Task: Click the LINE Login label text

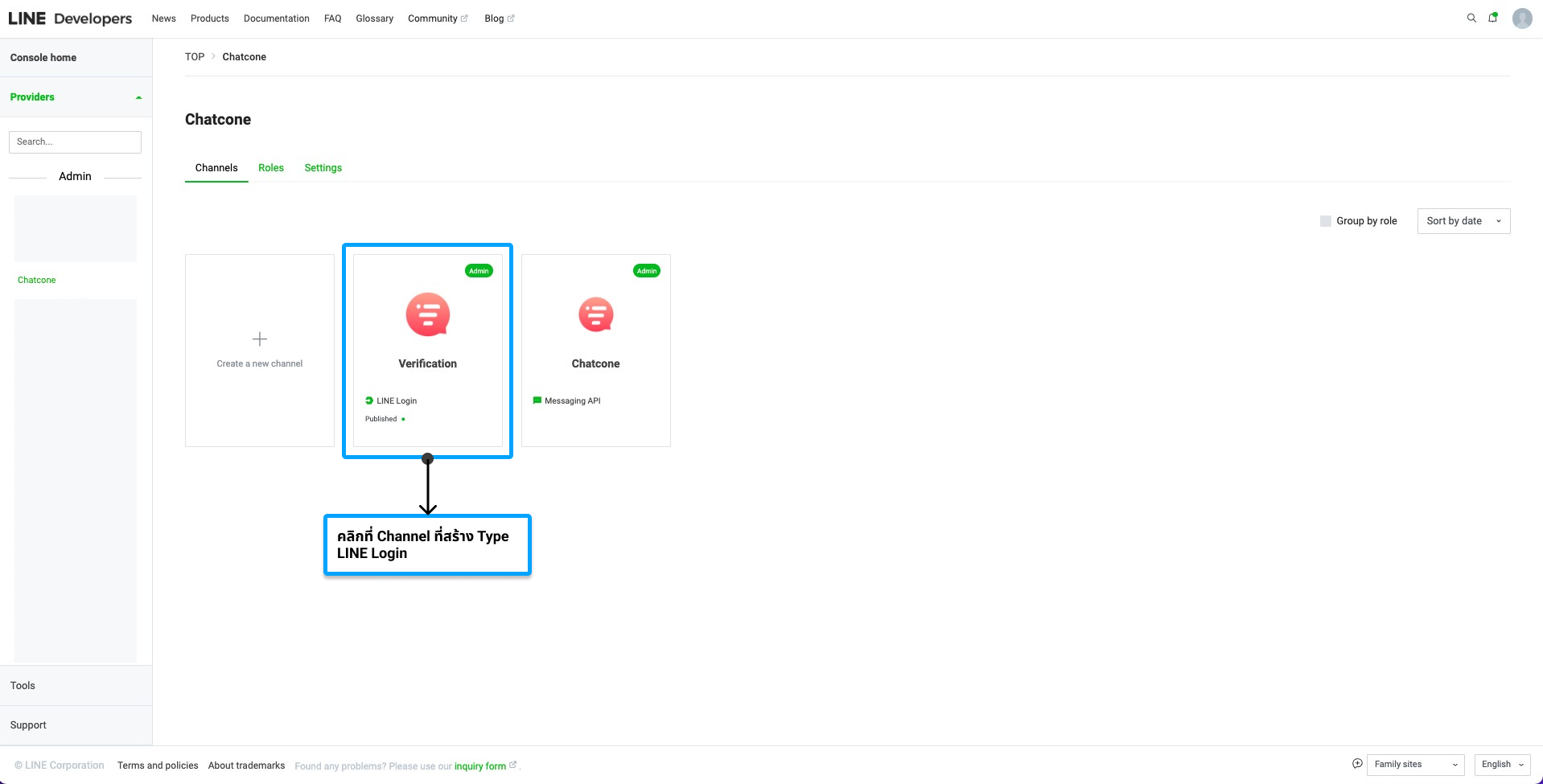Action: [397, 401]
